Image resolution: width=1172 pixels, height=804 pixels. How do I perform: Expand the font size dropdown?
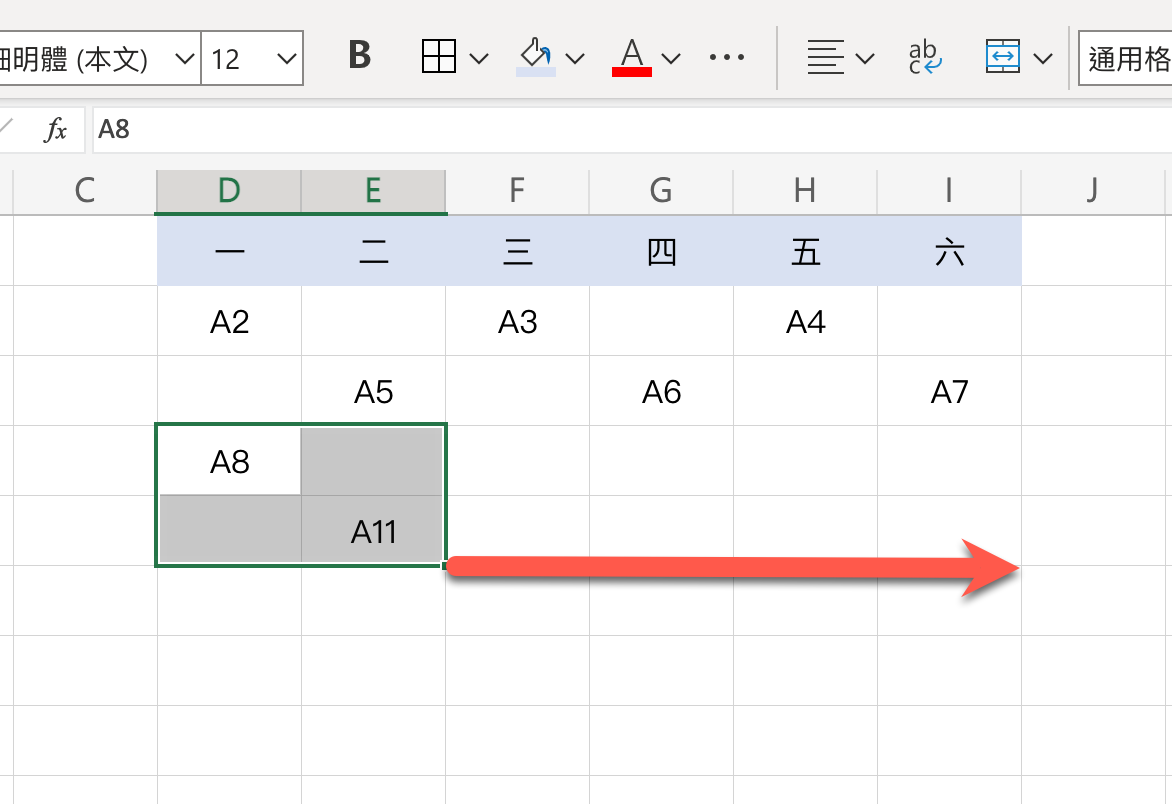click(287, 58)
